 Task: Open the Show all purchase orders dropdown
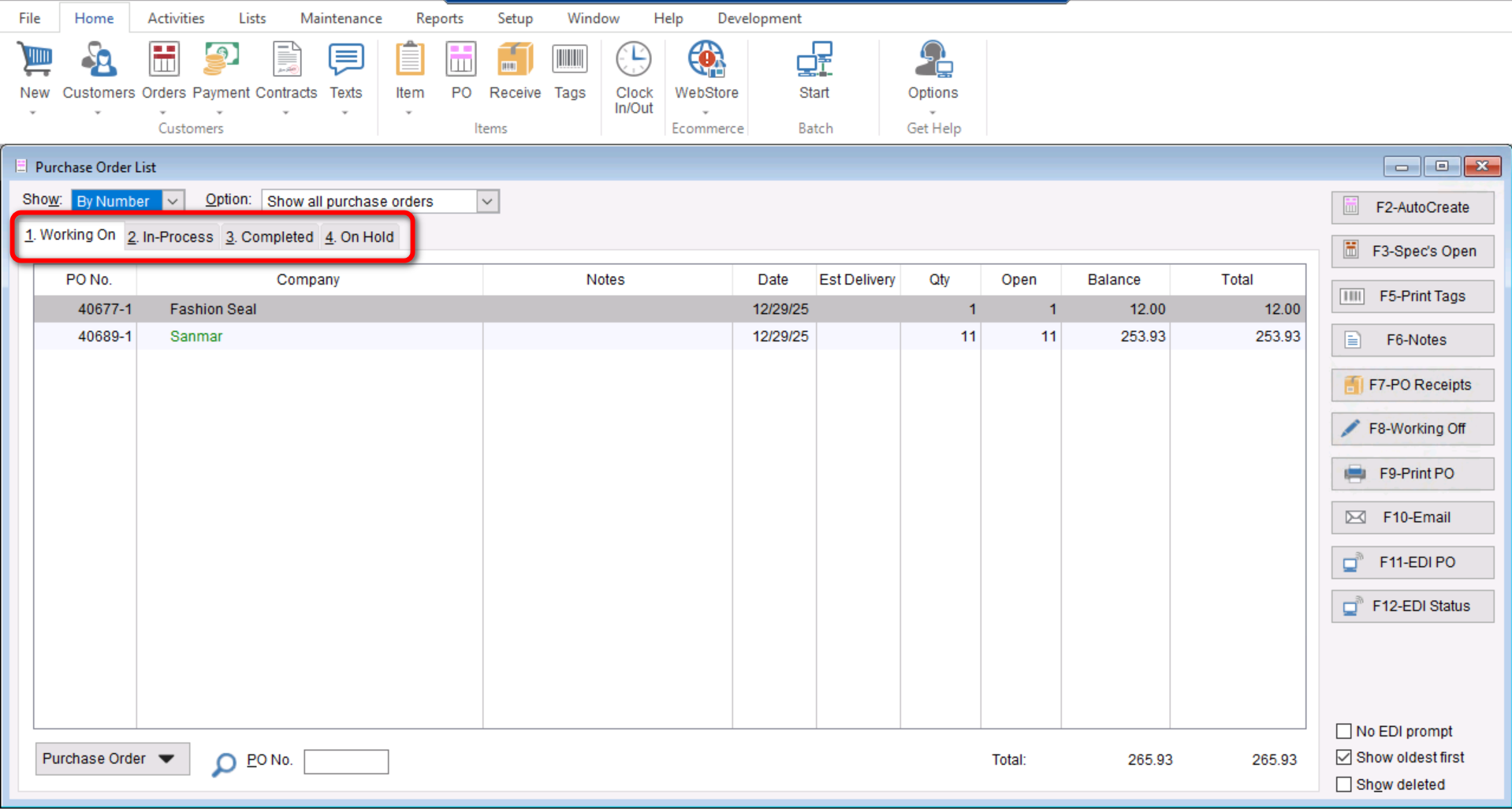coord(487,201)
